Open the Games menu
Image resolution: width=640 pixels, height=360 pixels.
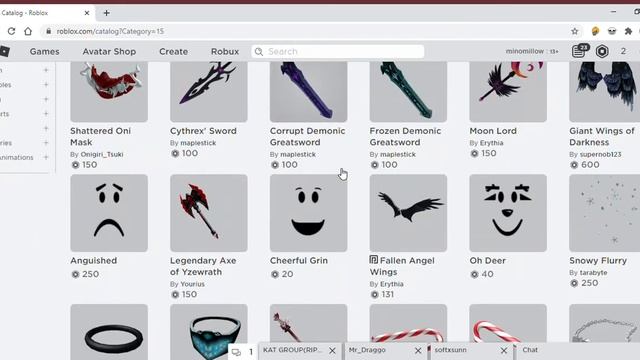(x=44, y=51)
